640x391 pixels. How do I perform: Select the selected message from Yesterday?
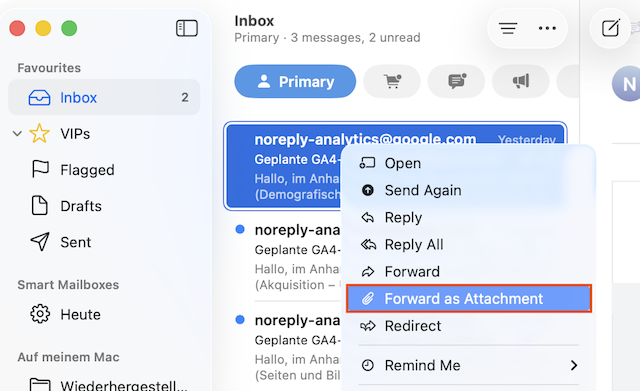[x=284, y=166]
